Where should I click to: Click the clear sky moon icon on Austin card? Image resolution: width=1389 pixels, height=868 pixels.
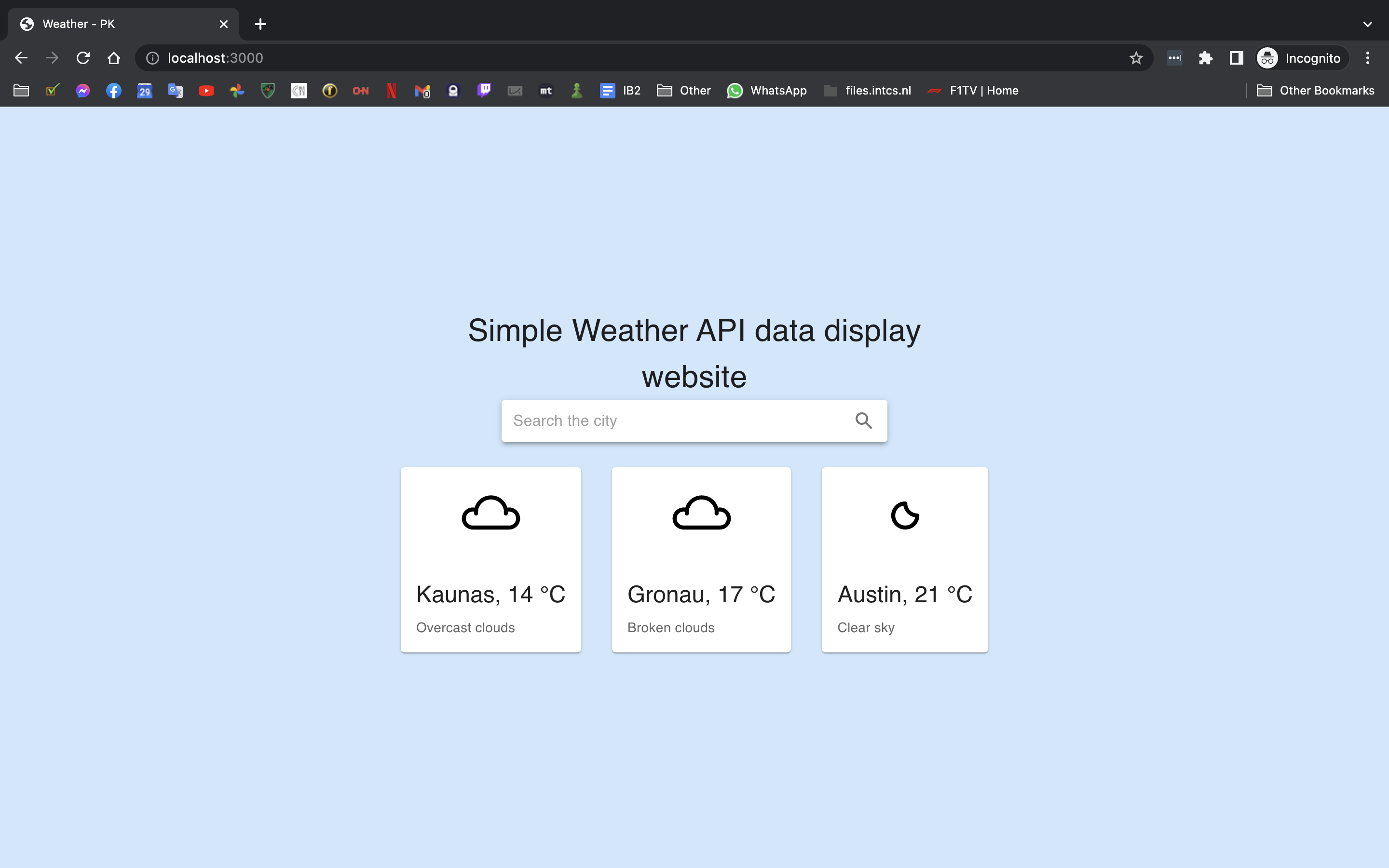904,513
